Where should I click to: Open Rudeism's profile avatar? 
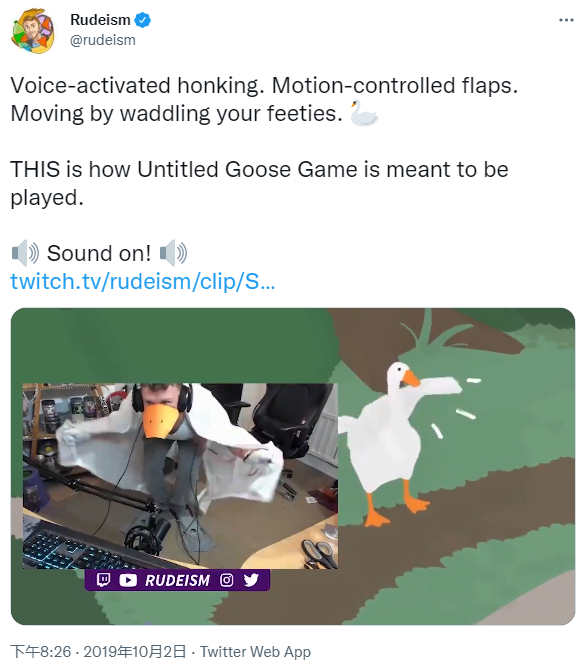[33, 30]
